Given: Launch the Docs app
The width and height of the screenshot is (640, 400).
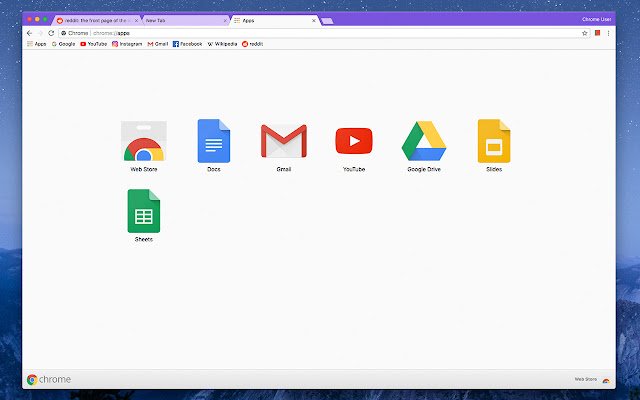Looking at the screenshot, I should tap(213, 141).
